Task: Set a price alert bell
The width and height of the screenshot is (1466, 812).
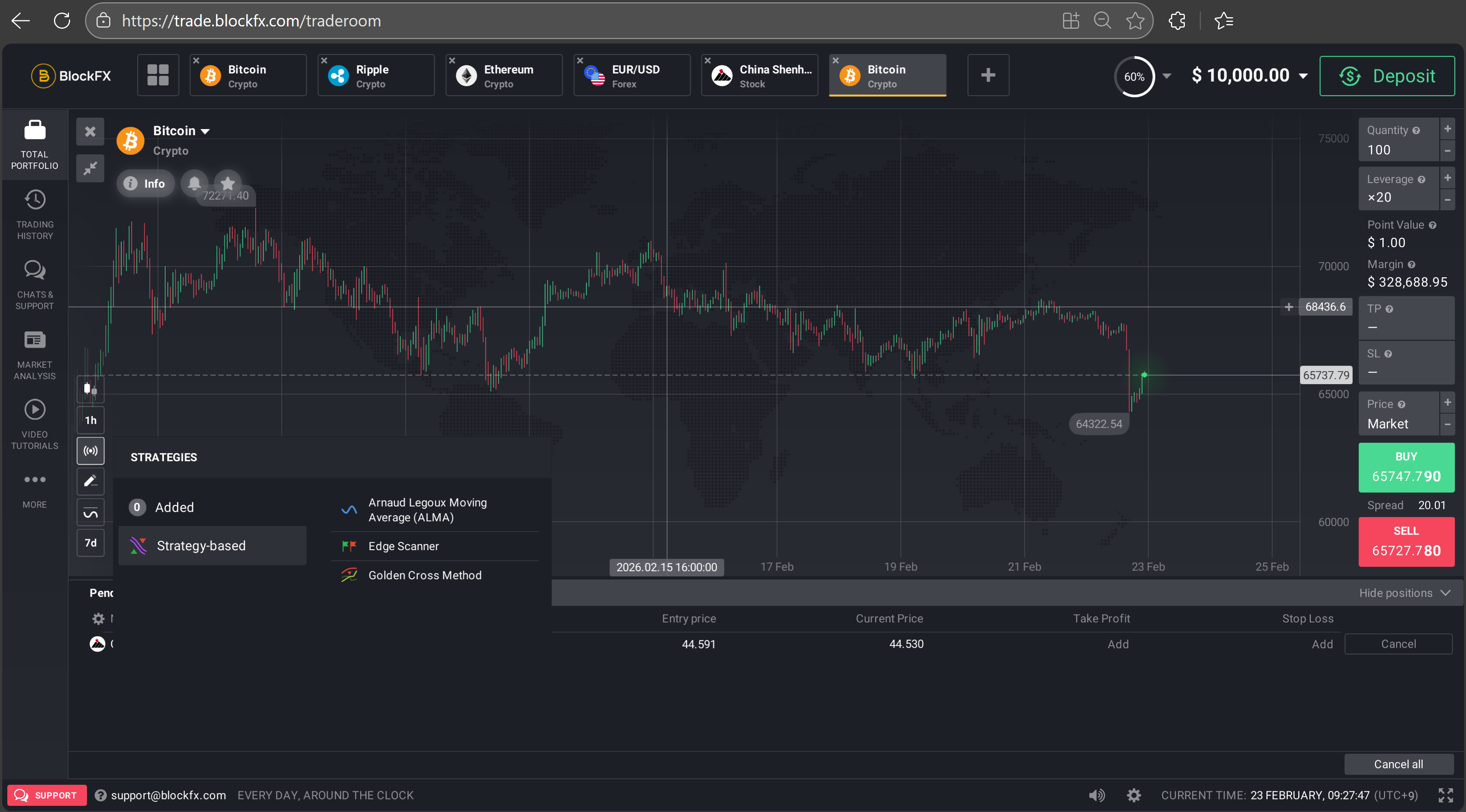Action: [x=194, y=183]
